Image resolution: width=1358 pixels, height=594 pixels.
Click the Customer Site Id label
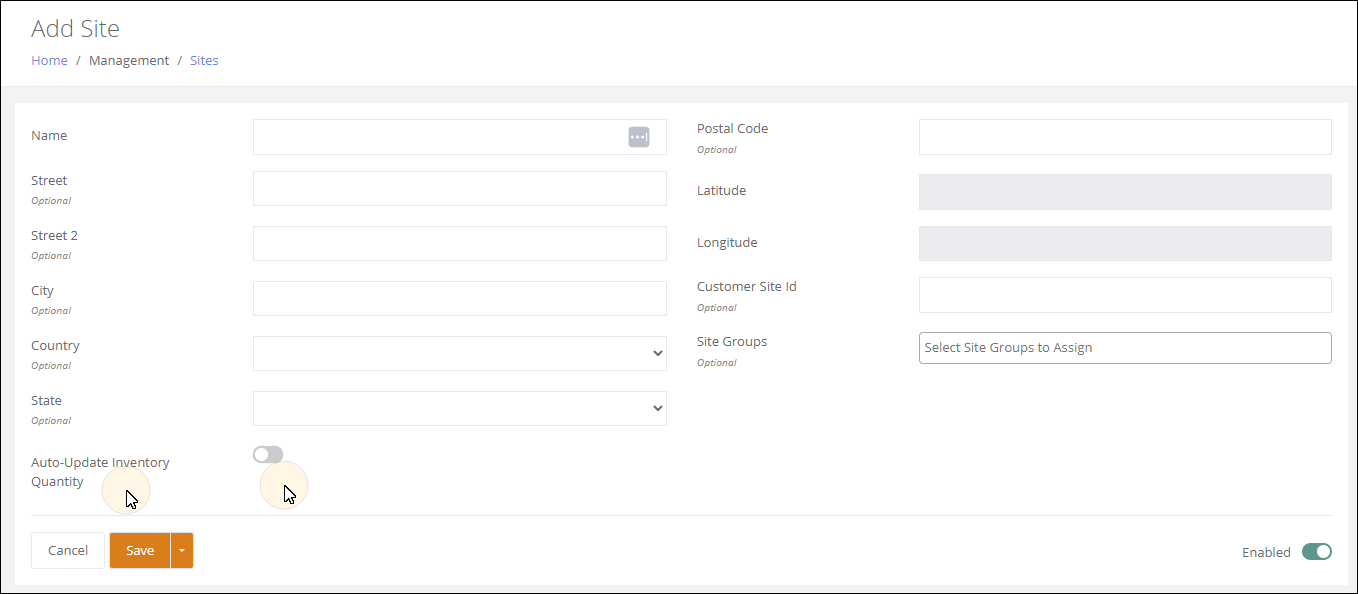click(x=747, y=286)
